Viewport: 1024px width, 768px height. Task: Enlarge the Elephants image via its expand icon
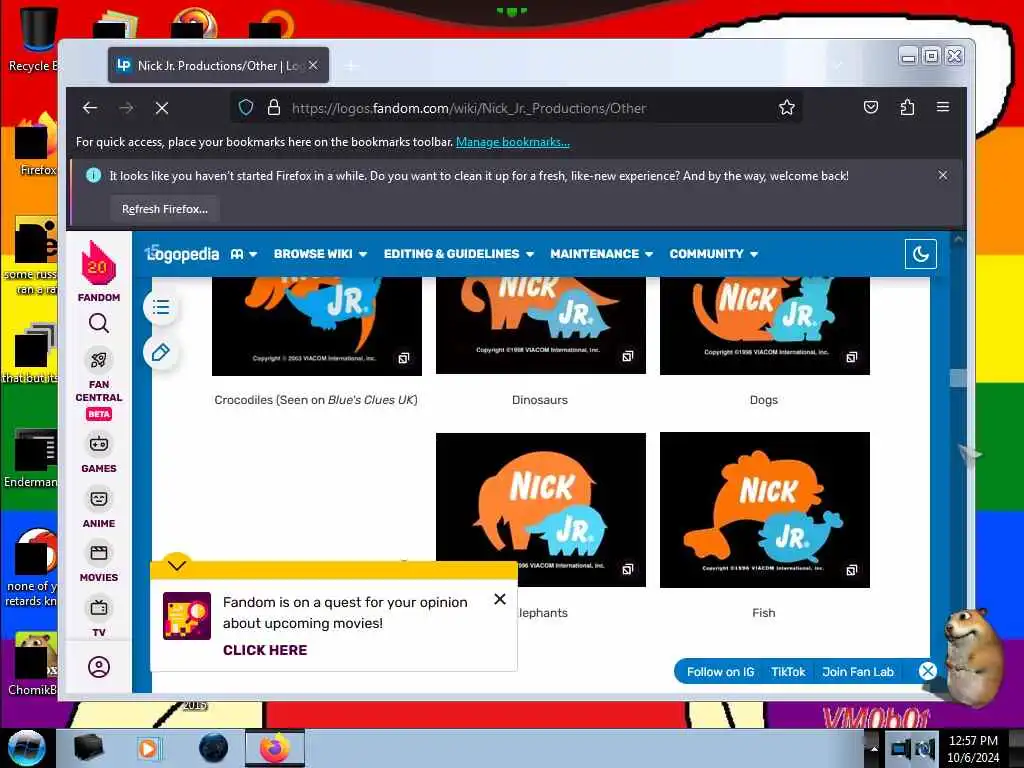(628, 569)
